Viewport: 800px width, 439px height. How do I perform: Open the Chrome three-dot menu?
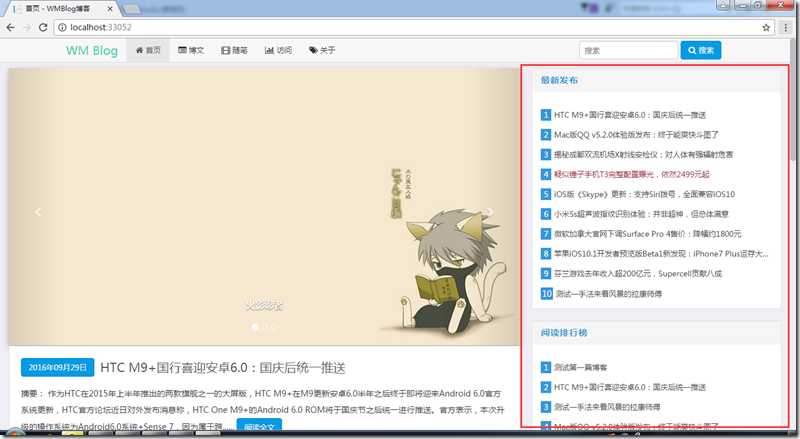(x=786, y=28)
